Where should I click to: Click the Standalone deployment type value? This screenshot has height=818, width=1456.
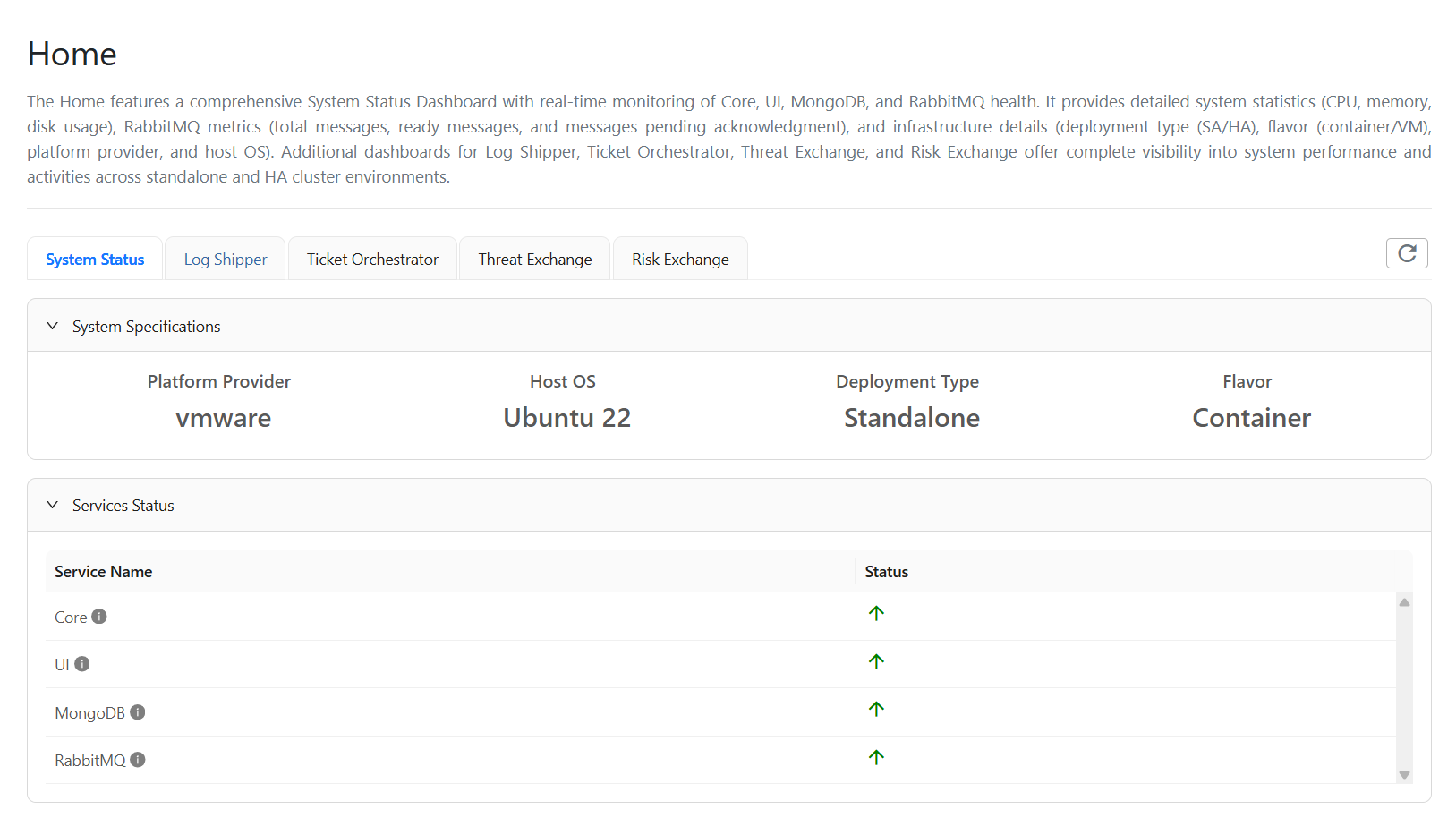[x=912, y=418]
